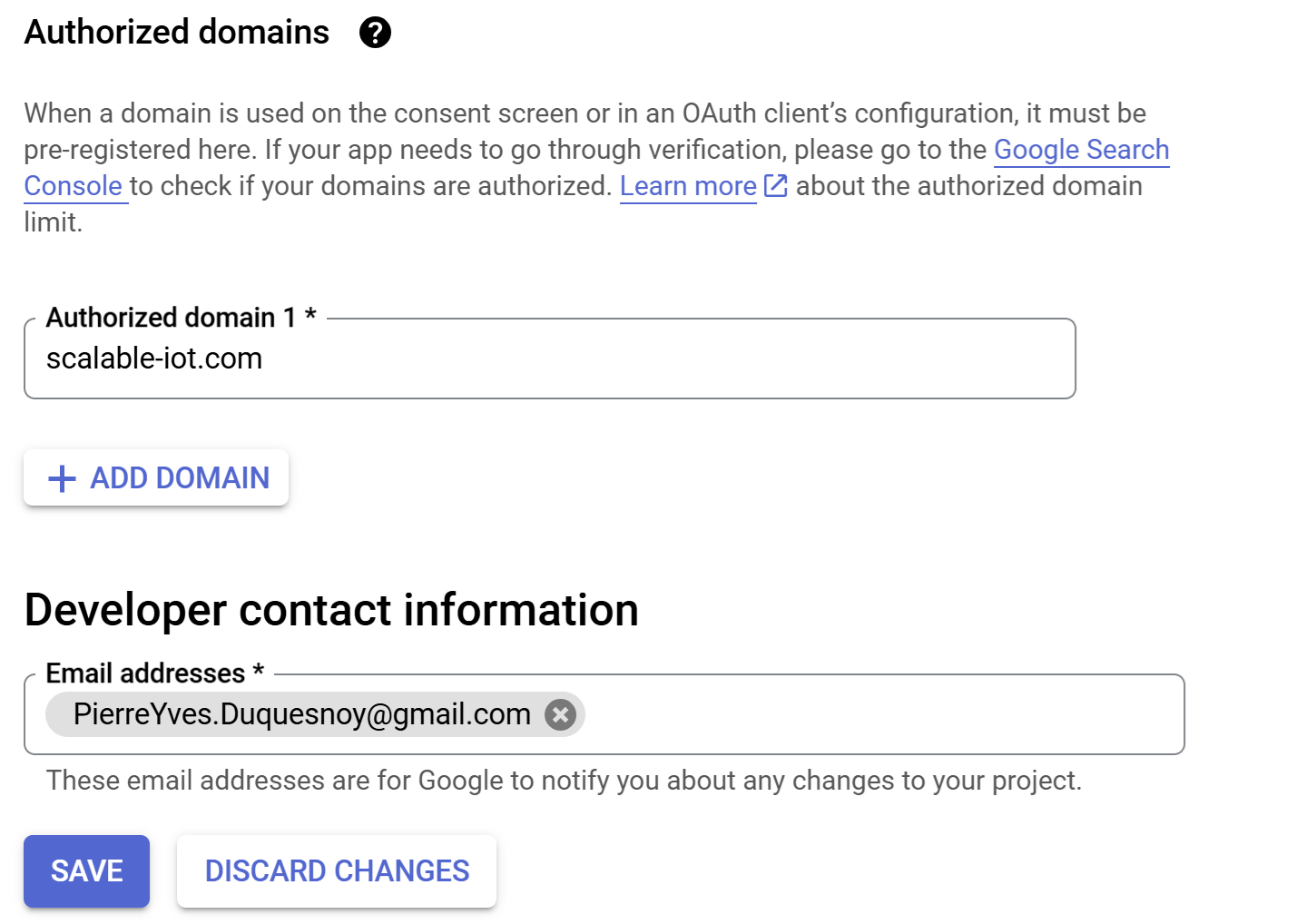The image size is (1316, 924).
Task: Click the external link icon after Learn more
Action: click(775, 186)
